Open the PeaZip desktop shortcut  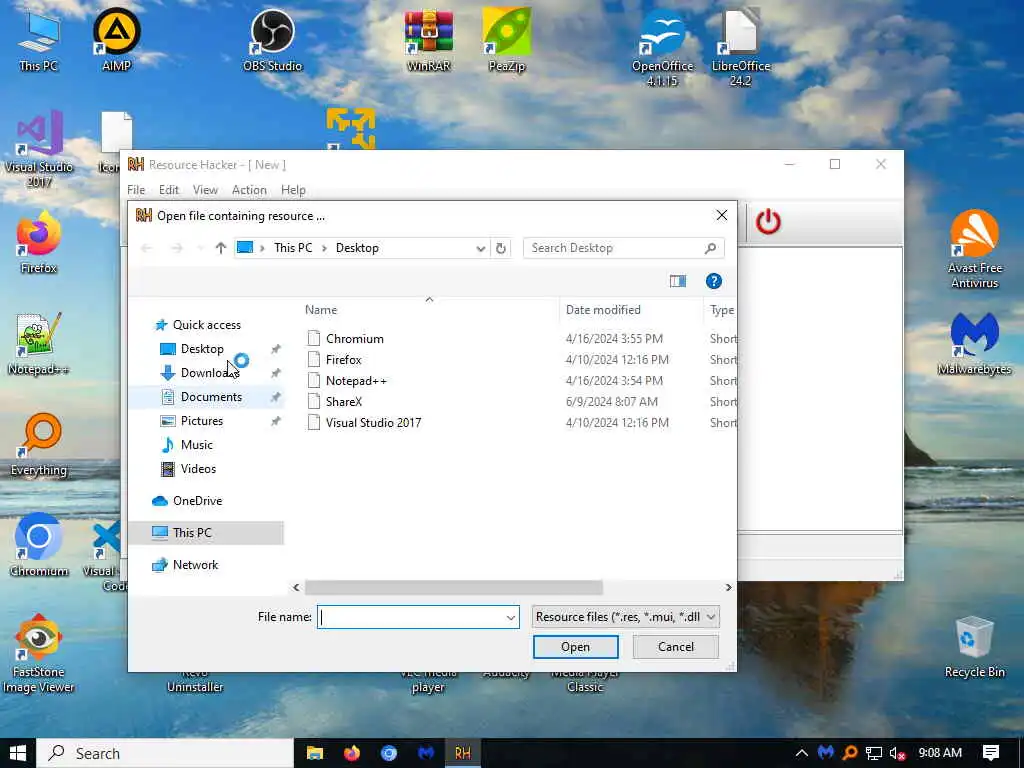click(507, 39)
